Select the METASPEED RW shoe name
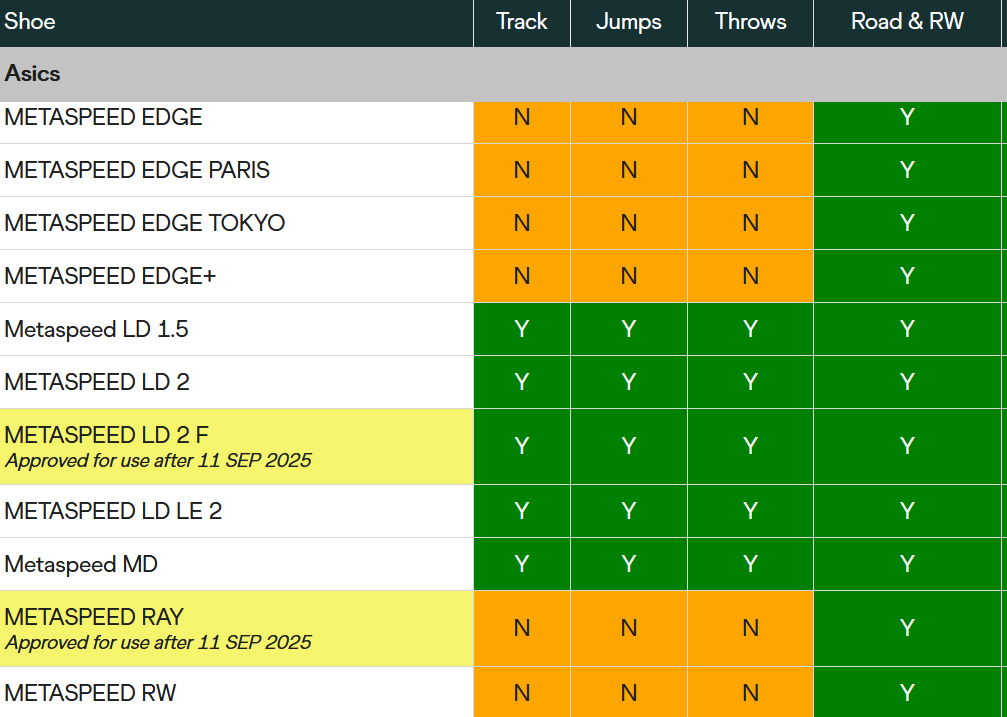Viewport: 1007px width, 717px height. 90,693
